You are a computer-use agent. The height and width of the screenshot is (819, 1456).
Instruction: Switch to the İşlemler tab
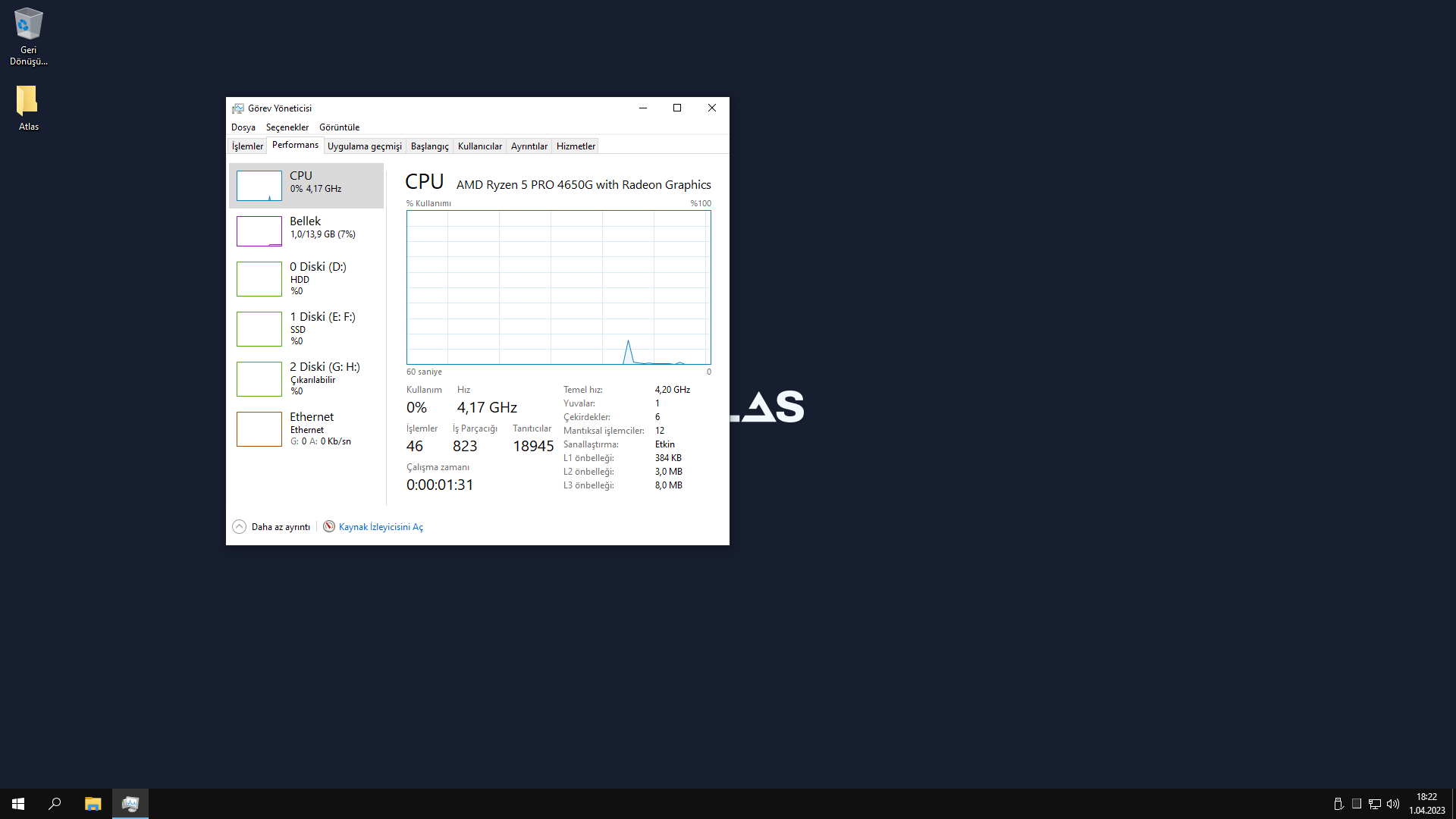[x=247, y=146]
